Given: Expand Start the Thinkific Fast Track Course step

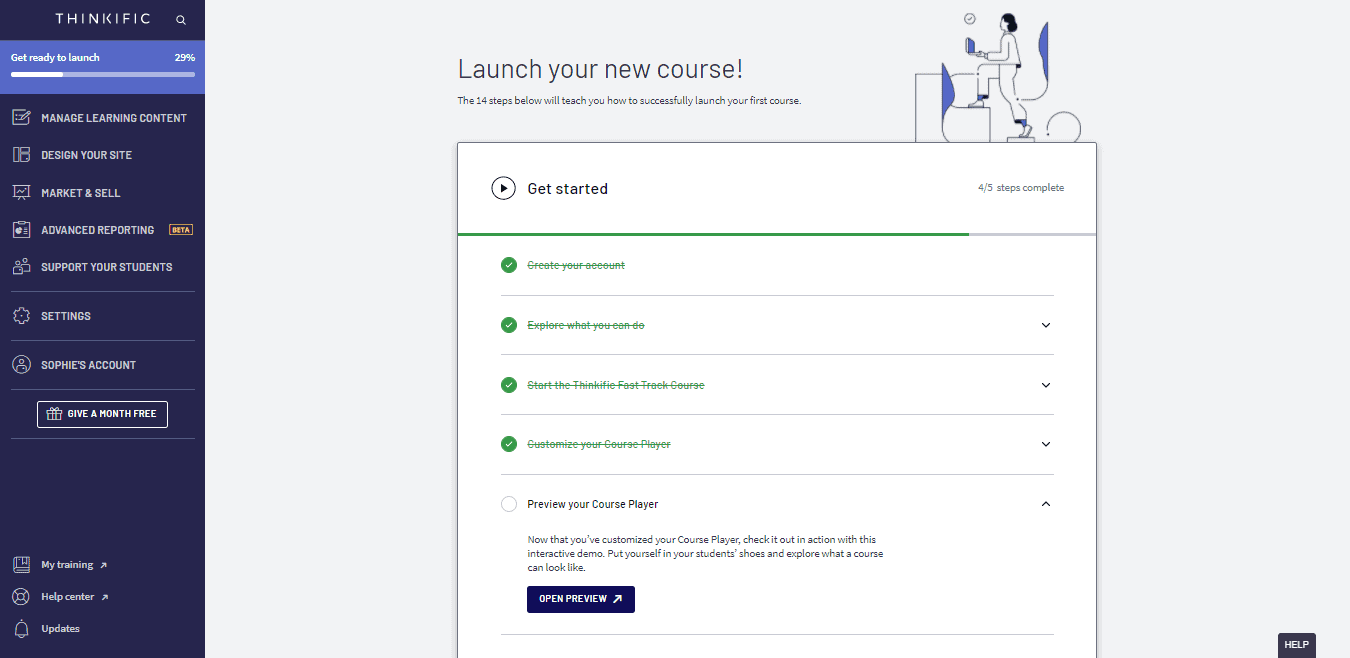Looking at the screenshot, I should 1046,385.
